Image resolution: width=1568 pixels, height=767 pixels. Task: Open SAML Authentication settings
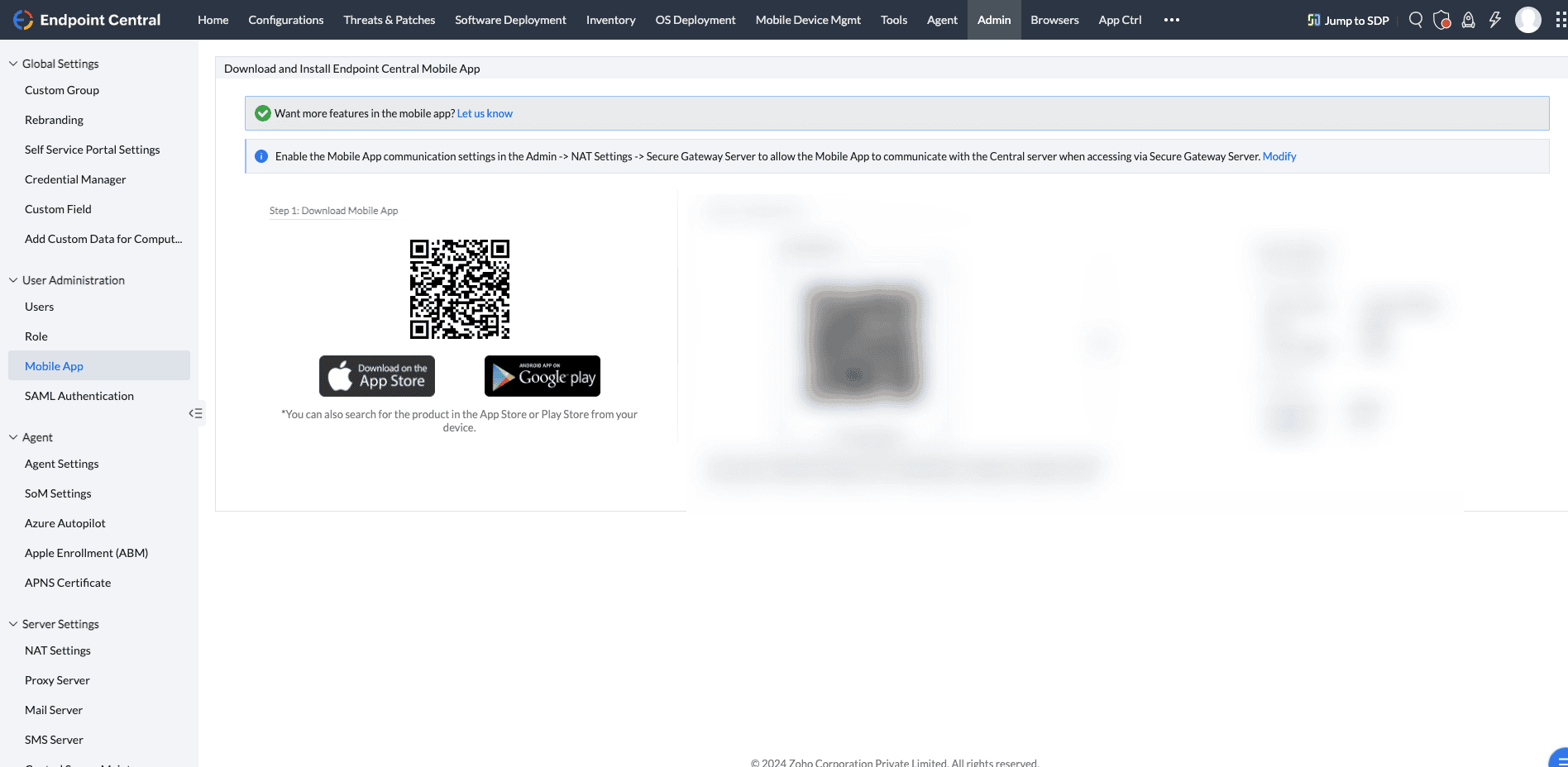79,396
